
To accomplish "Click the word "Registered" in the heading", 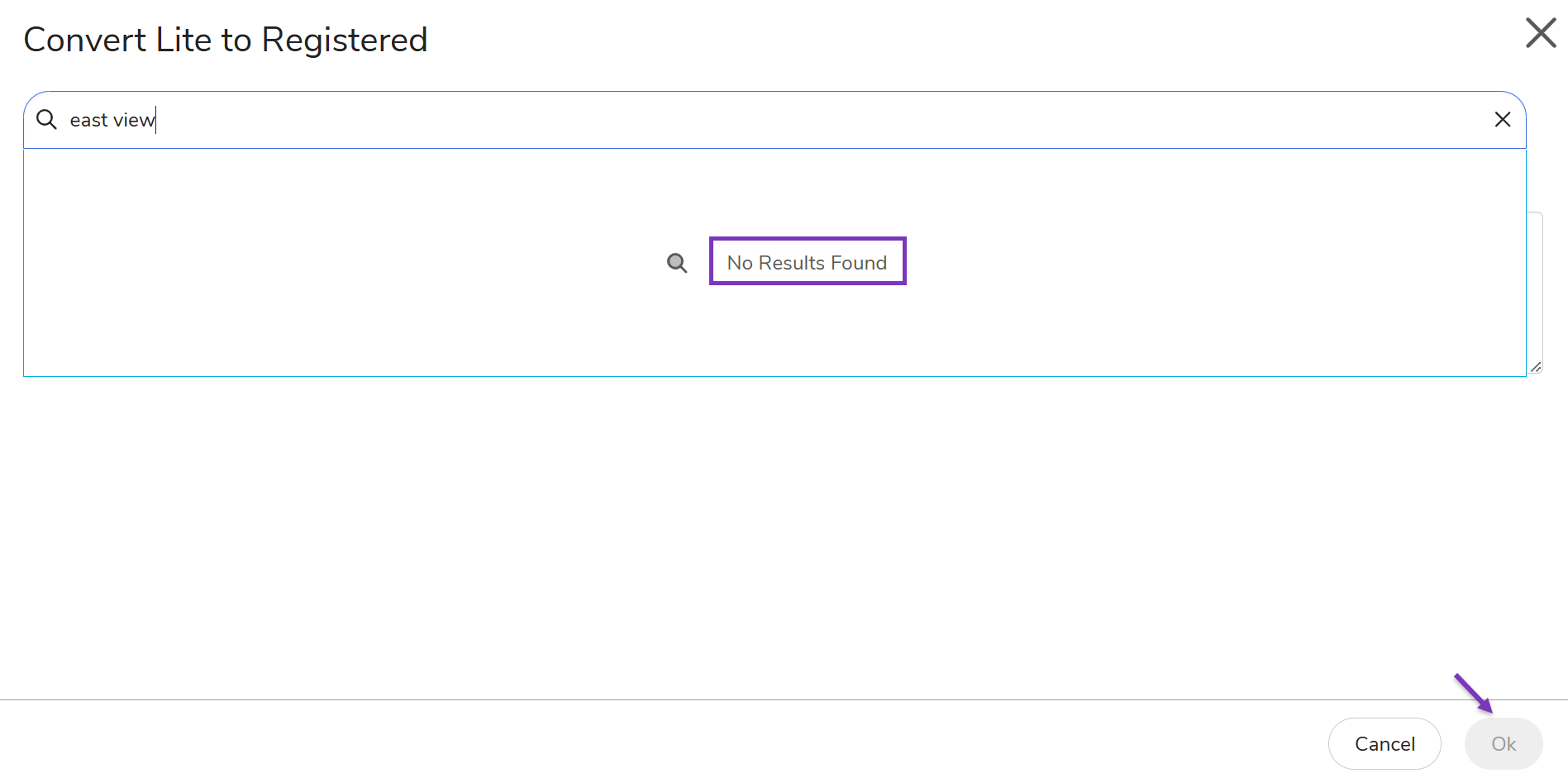I will (x=344, y=40).
